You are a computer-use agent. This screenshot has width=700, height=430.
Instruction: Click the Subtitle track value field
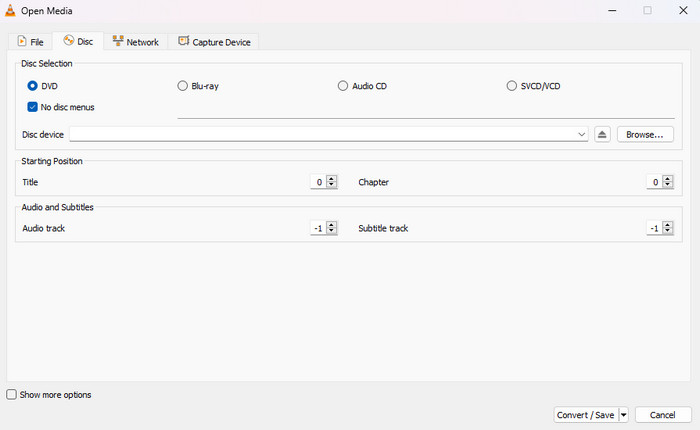coord(654,228)
